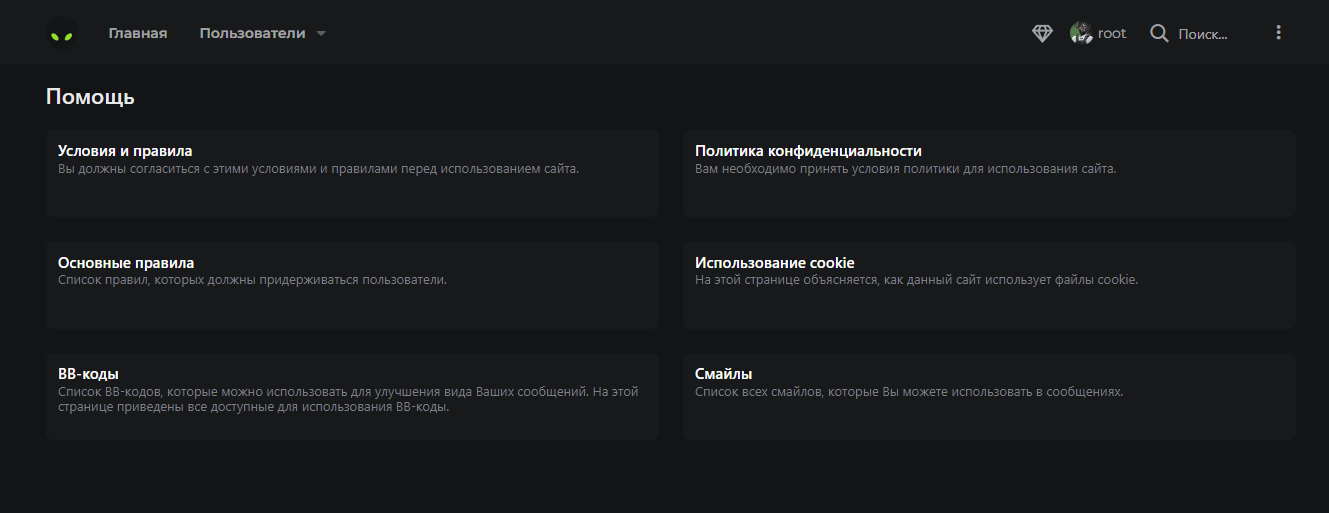Click the green-eyed alien site logo
Screen dimensions: 1329x513
[x=62, y=34]
